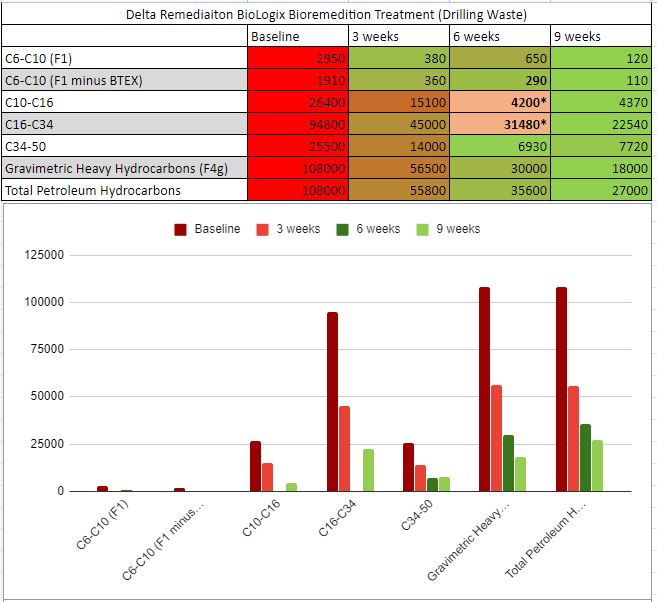
Task: Click 'Total Petroleum Hydrocarbons' row label
Action: [x=124, y=190]
